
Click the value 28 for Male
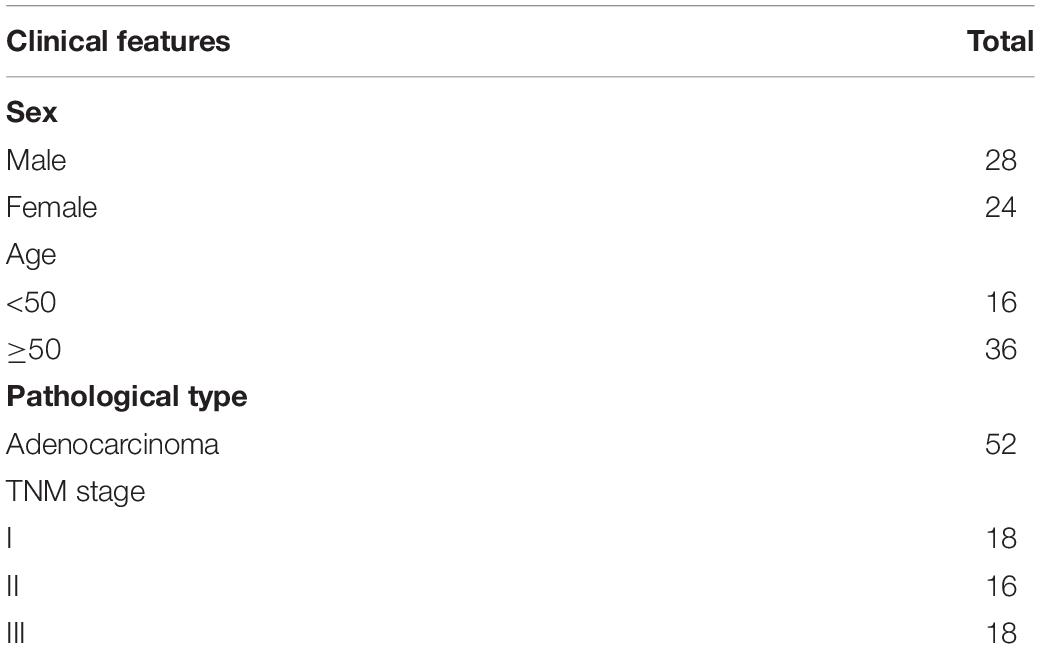1001,161
